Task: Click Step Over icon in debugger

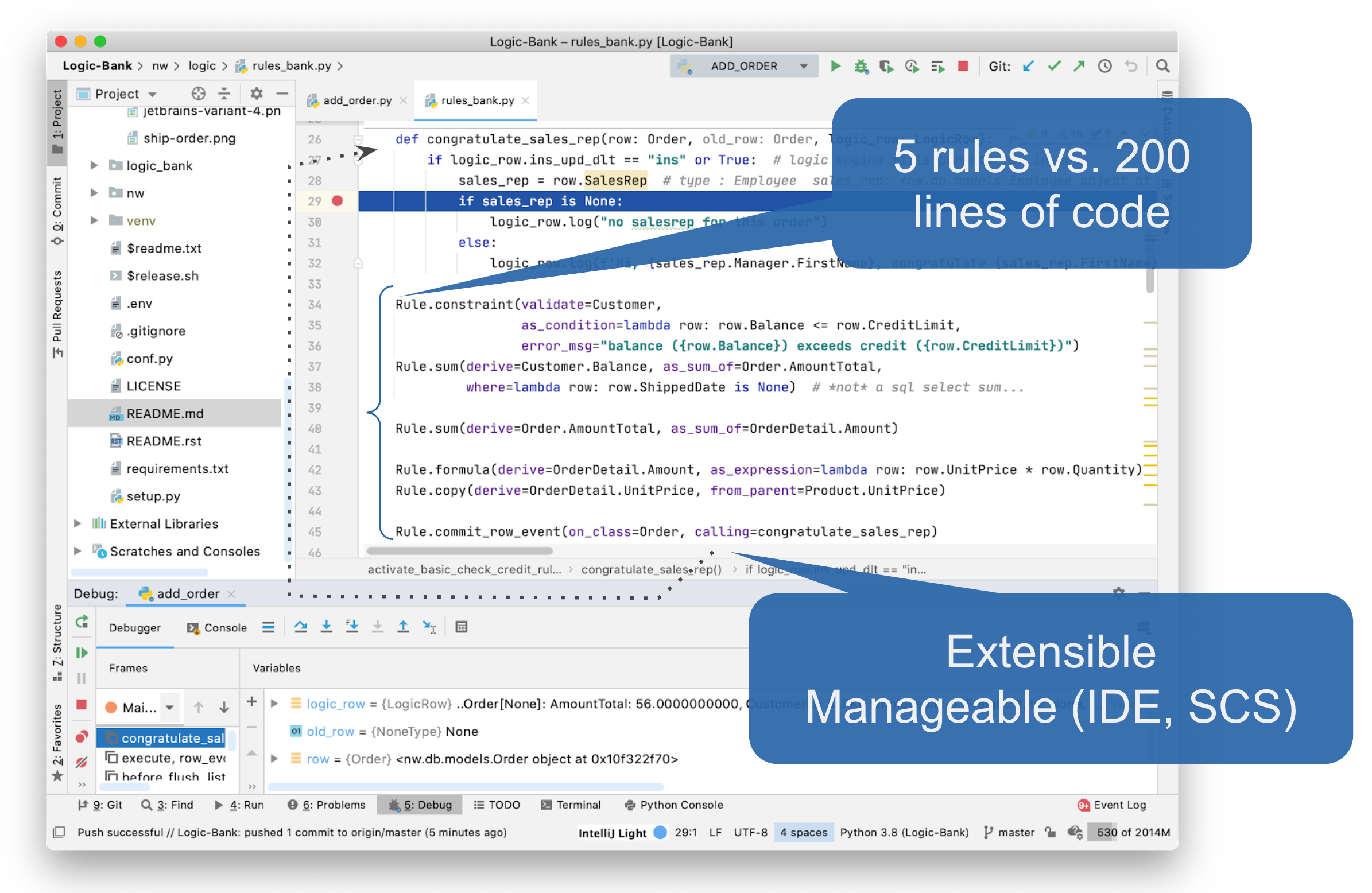Action: click(x=300, y=627)
